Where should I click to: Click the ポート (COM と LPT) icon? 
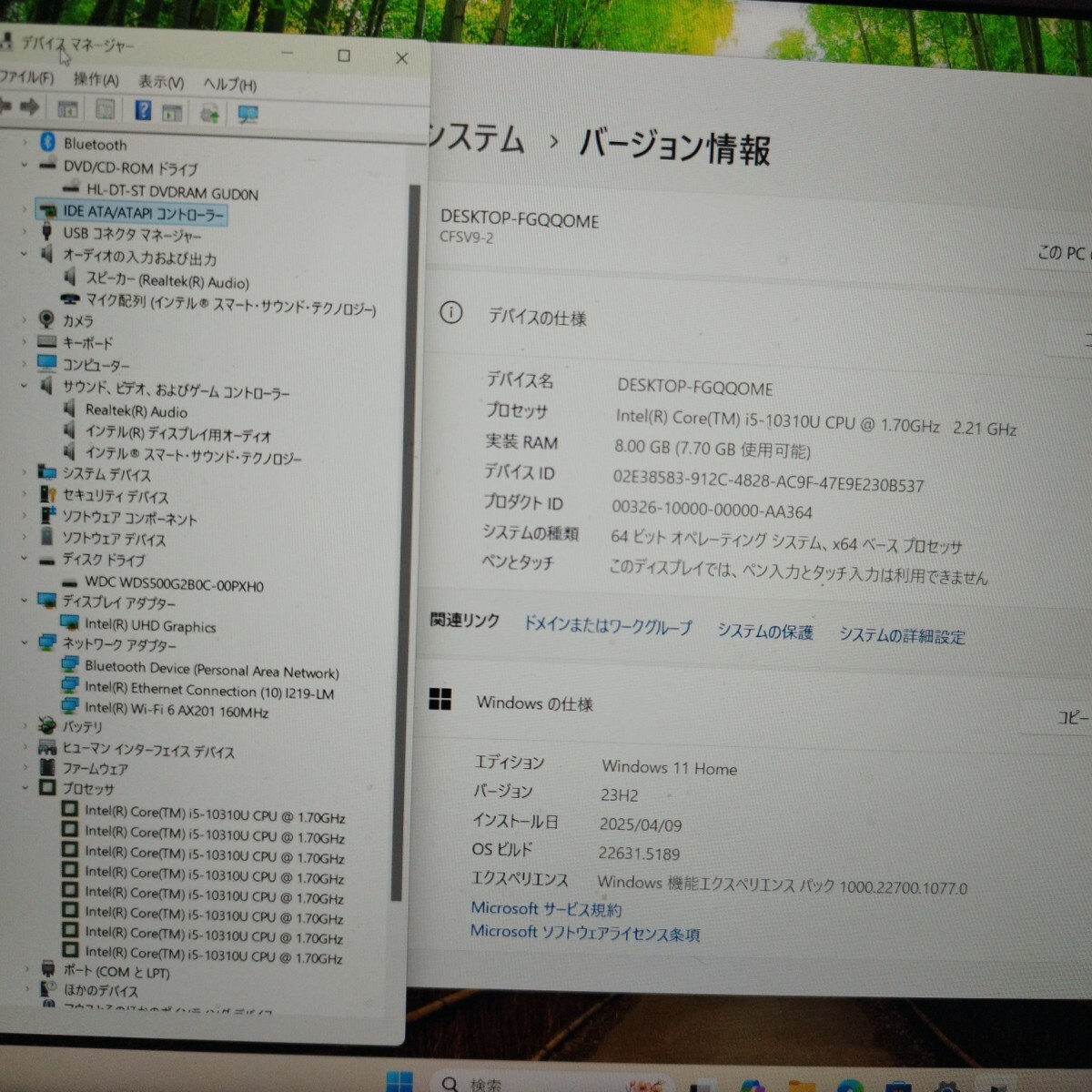tap(48, 969)
